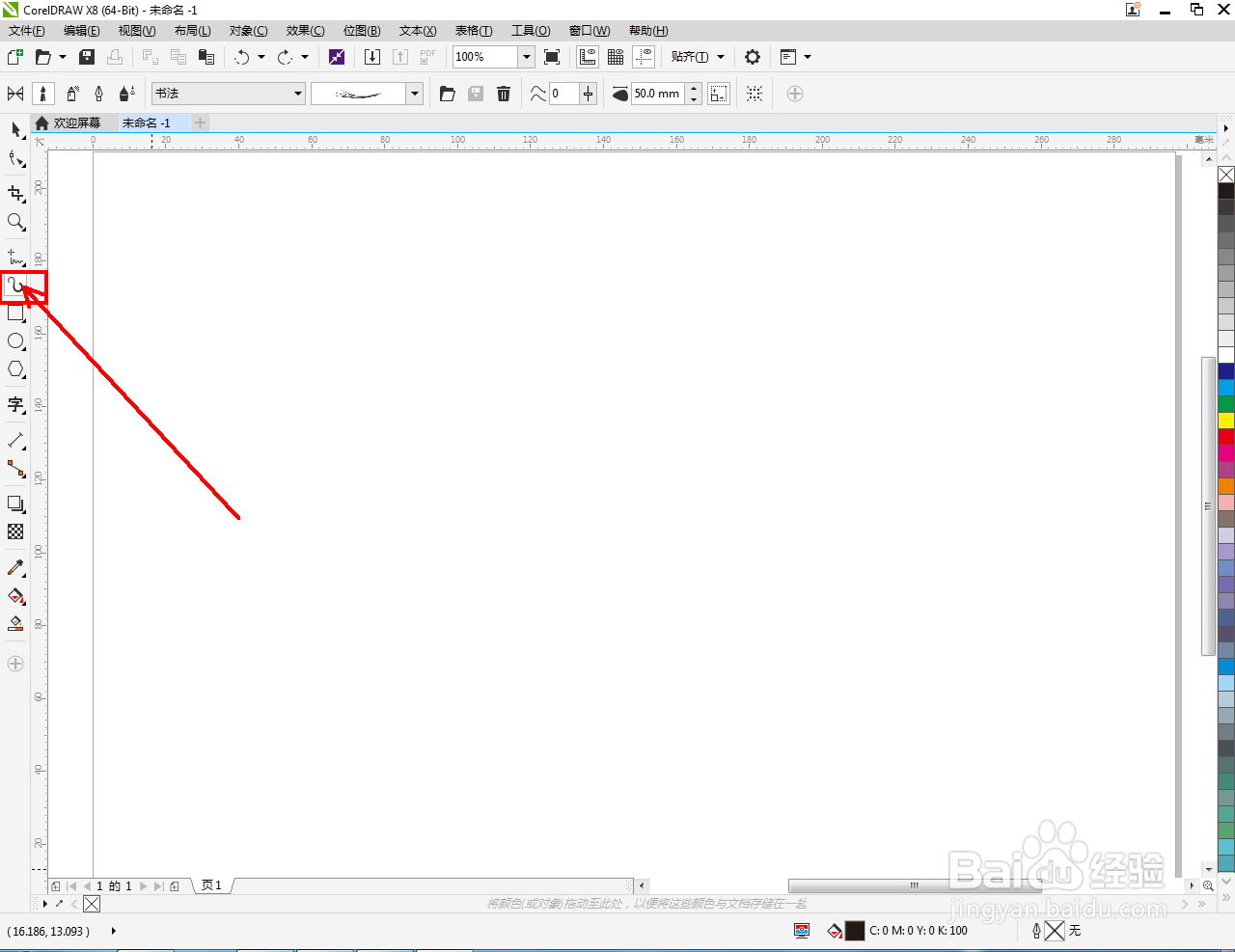Select the Color Eyedropper tool
The height and width of the screenshot is (952, 1235).
15,568
